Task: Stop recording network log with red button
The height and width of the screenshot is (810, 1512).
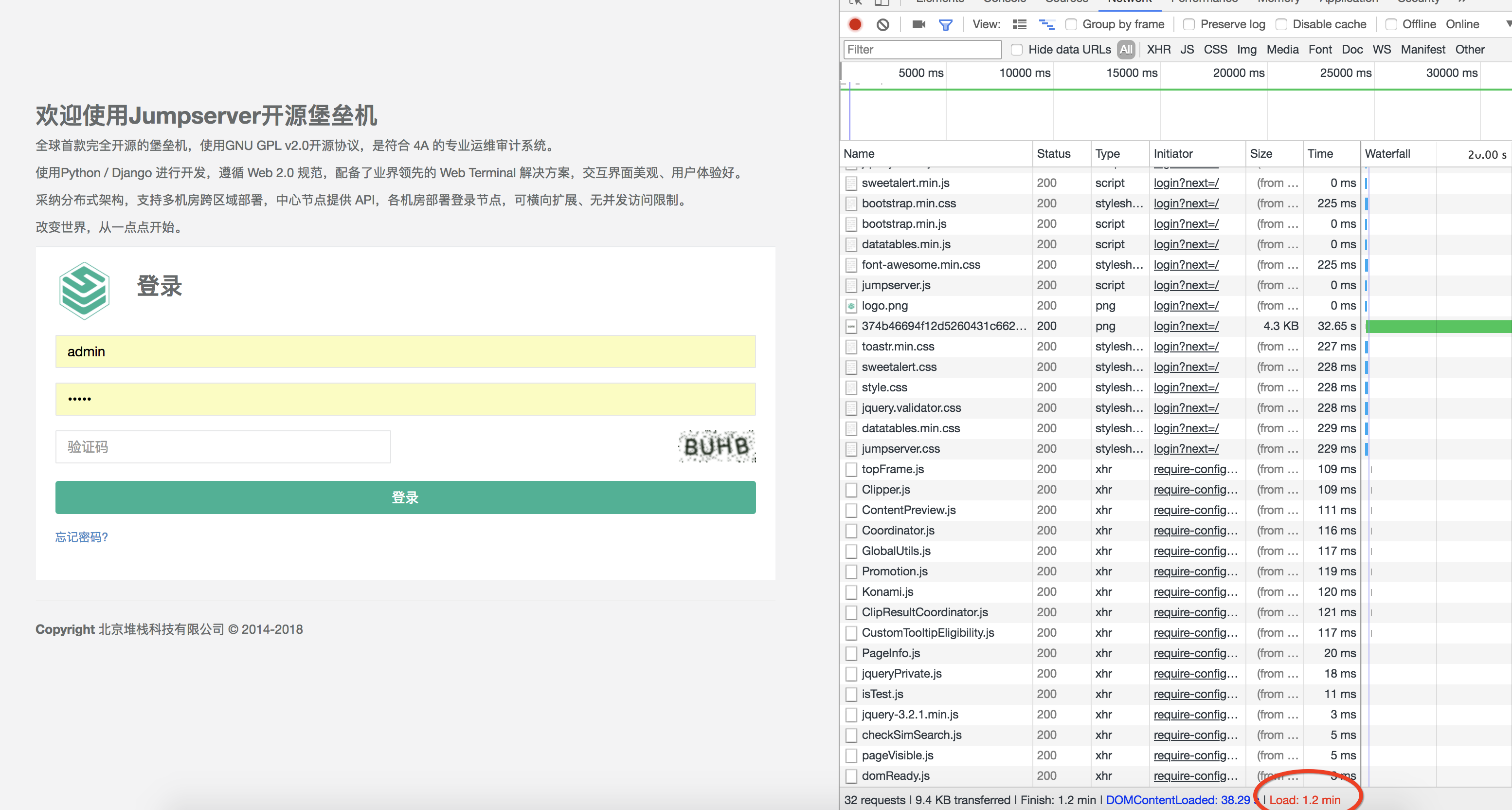Action: pyautogui.click(x=855, y=24)
